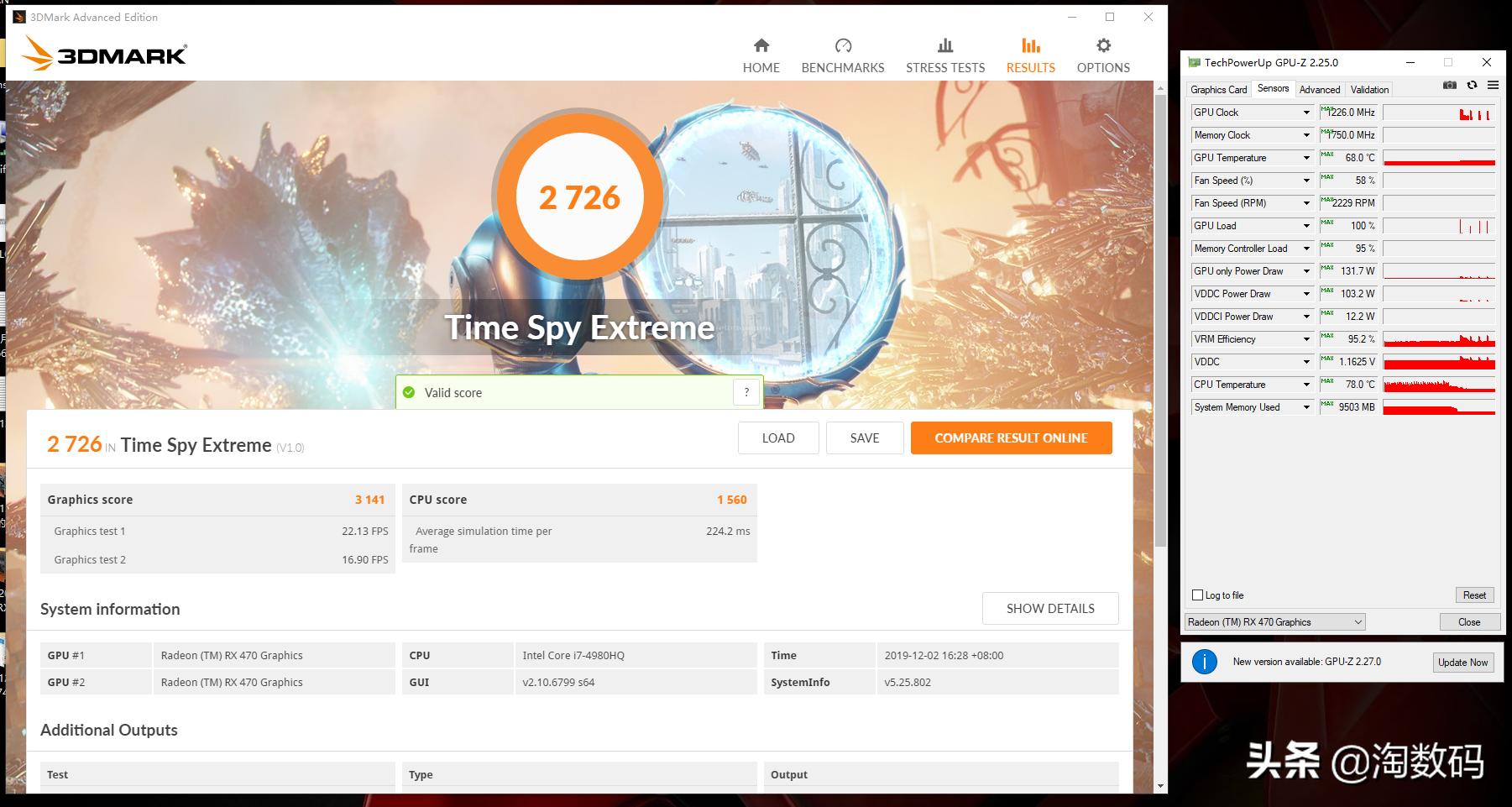Viewport: 1512px width, 807px height.
Task: Click Update Now for GPU-Z 2.27.0
Action: [x=1463, y=662]
